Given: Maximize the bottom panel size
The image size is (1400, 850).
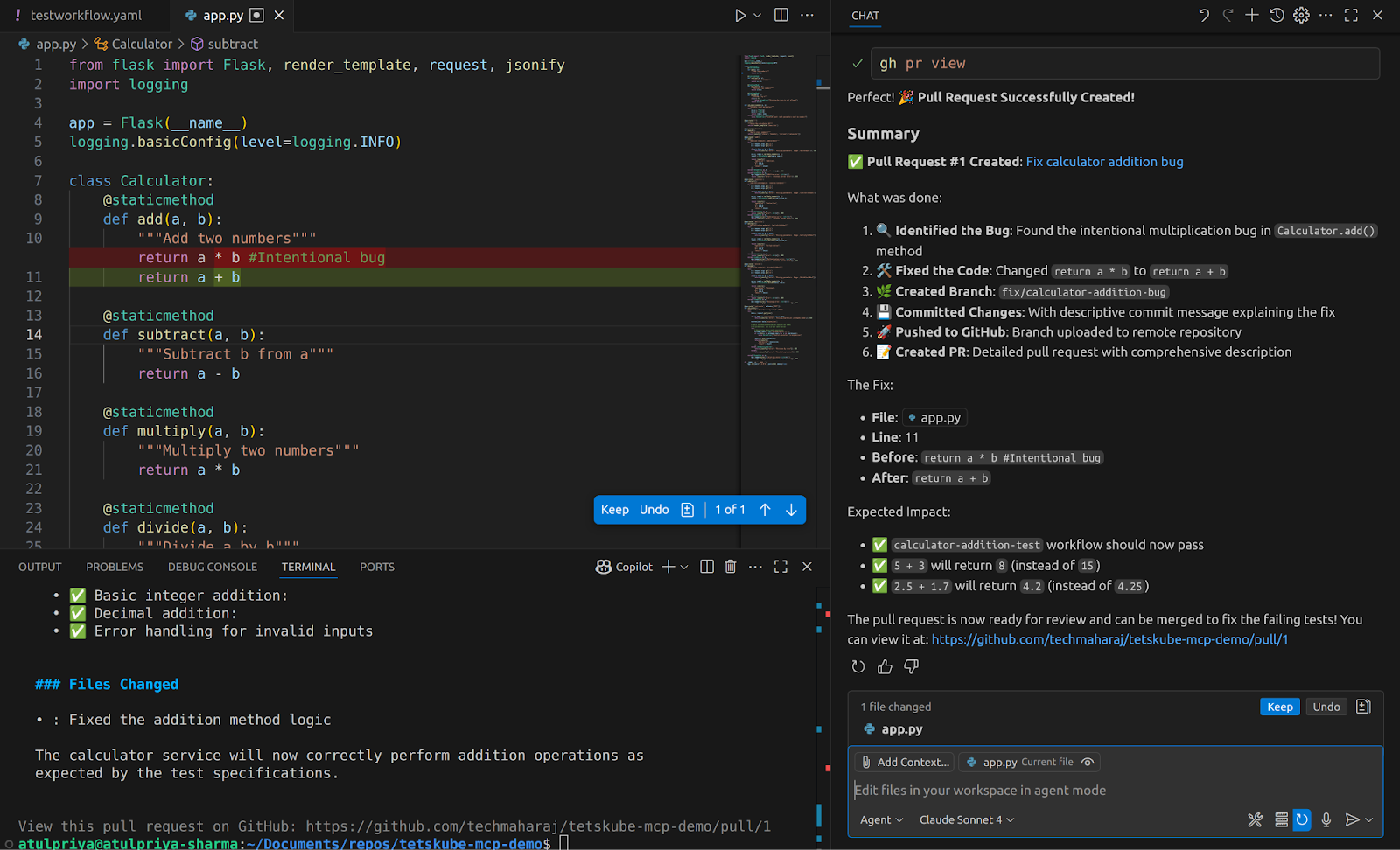Looking at the screenshot, I should pos(781,567).
